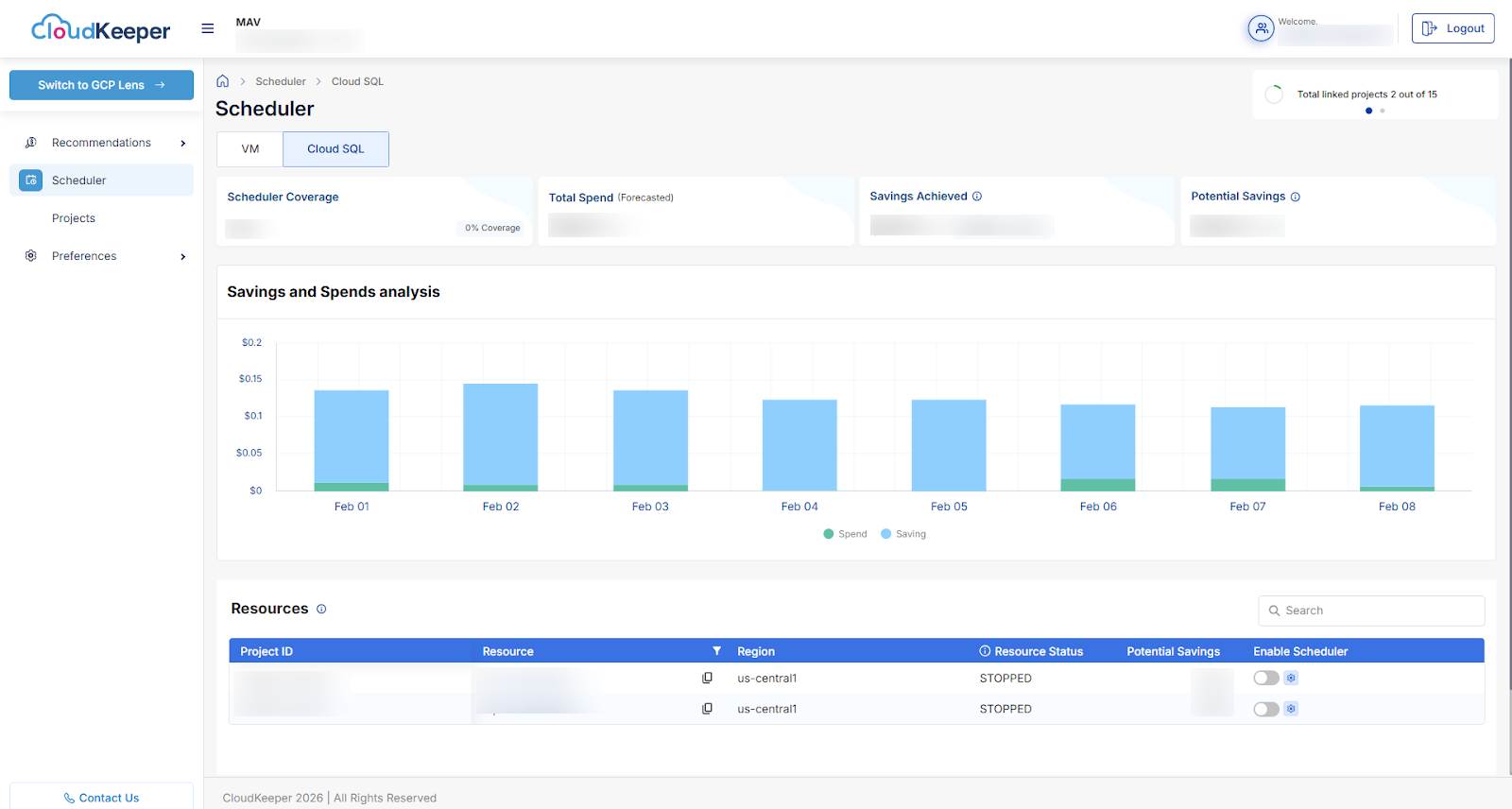The width and height of the screenshot is (1512, 809).
Task: Copy the first resource name
Action: click(707, 679)
